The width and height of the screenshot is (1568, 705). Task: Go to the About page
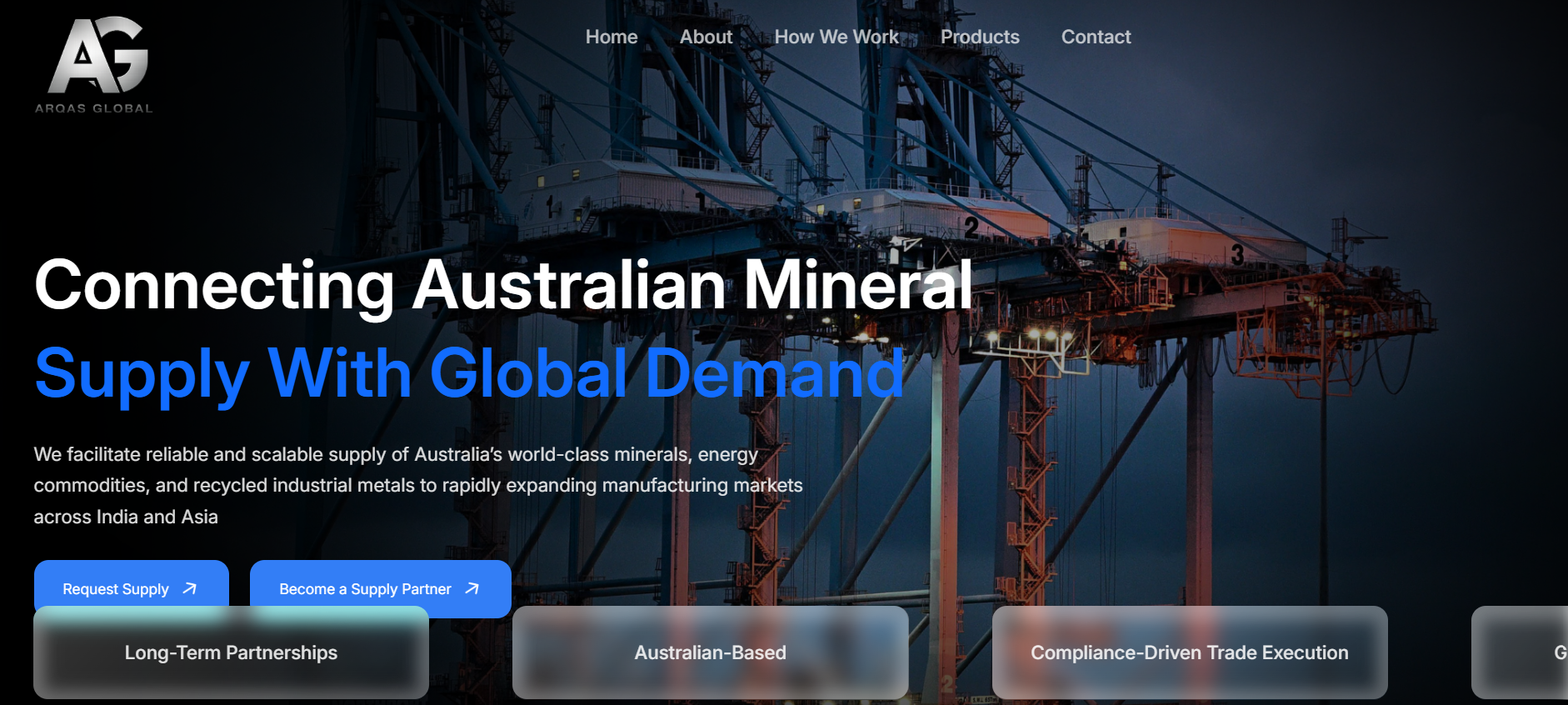coord(706,37)
